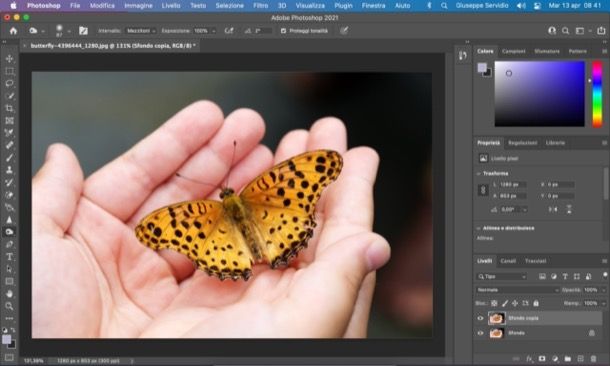Image resolution: width=610 pixels, height=366 pixels.
Task: Open the Livello menu
Action: (171, 5)
